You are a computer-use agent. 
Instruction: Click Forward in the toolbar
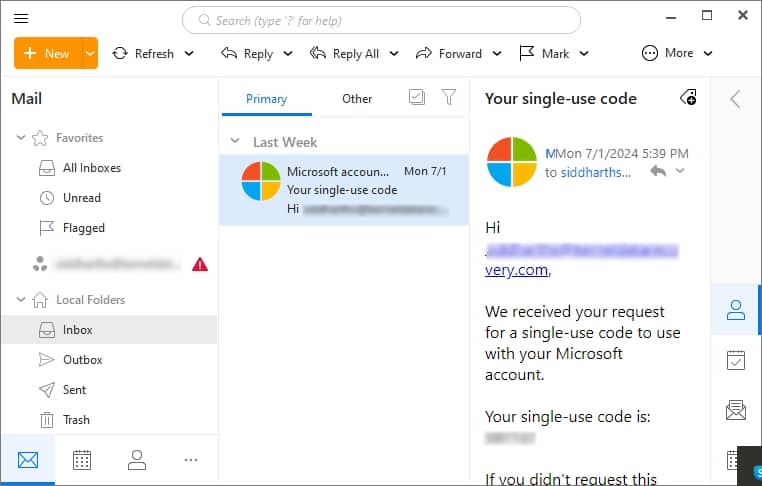coord(449,53)
